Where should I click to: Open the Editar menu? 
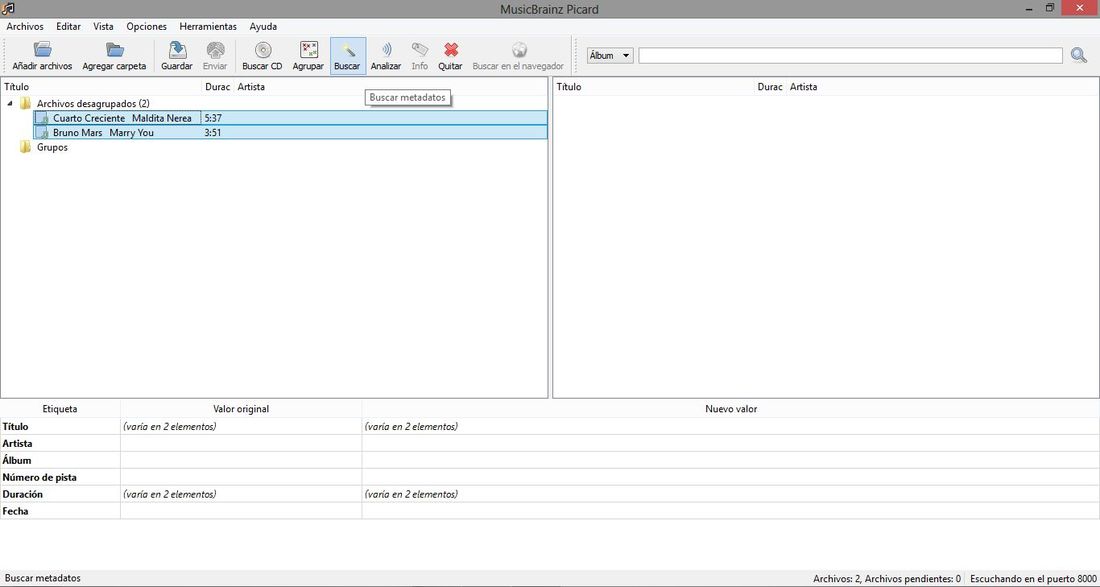68,27
